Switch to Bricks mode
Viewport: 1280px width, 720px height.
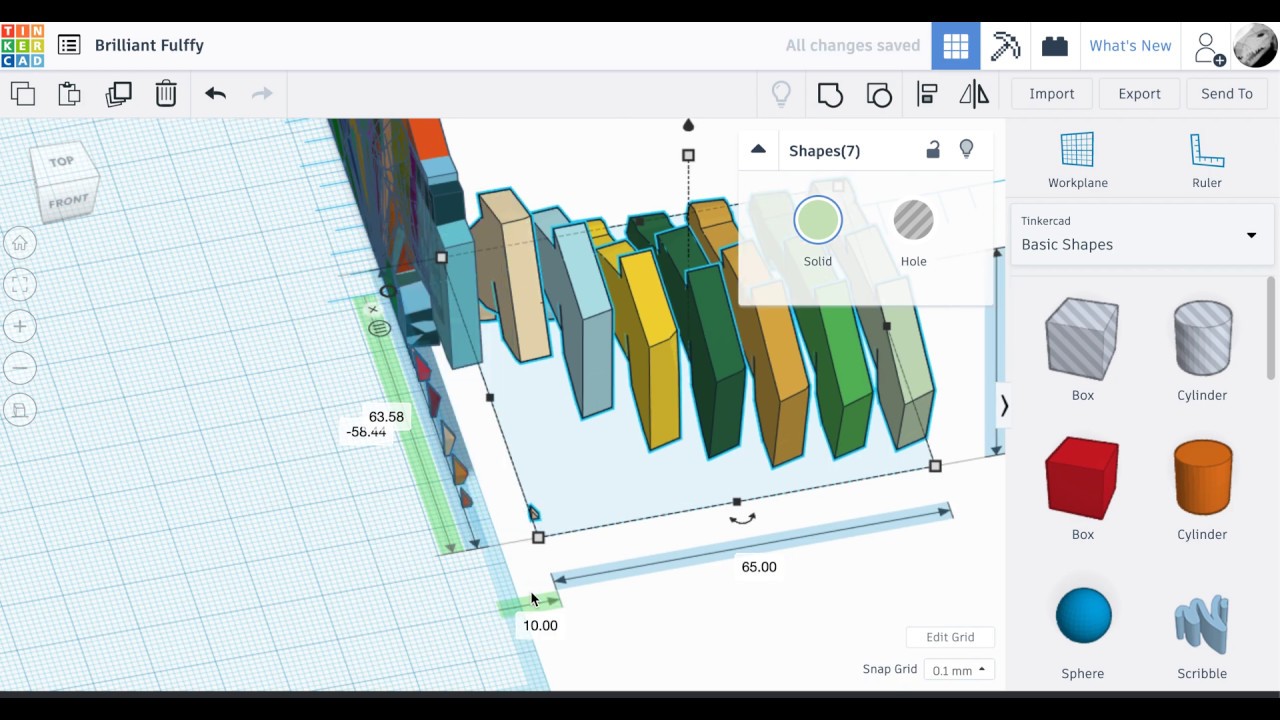pos(1054,46)
